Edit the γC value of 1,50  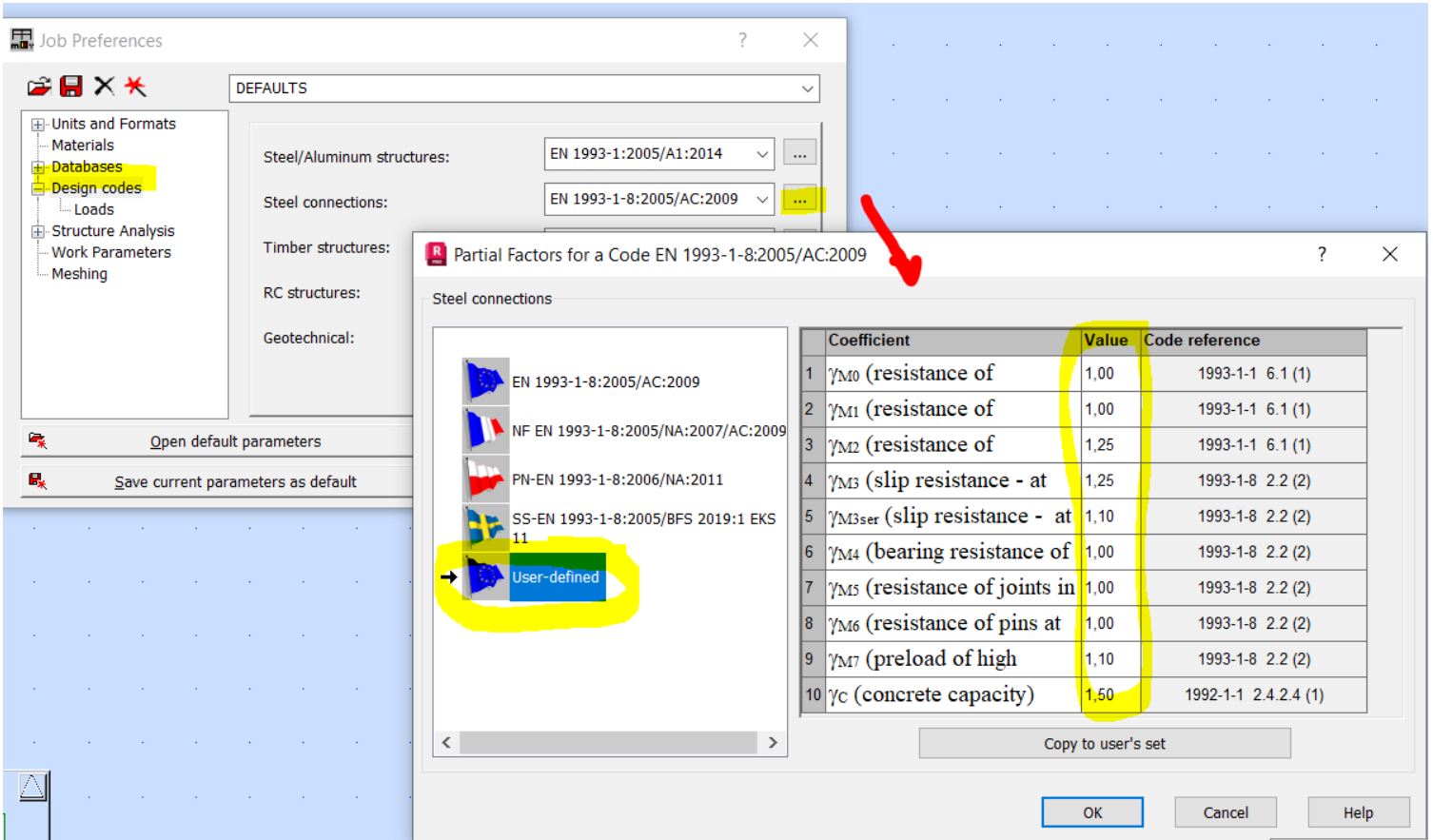pyautogui.click(x=1109, y=694)
